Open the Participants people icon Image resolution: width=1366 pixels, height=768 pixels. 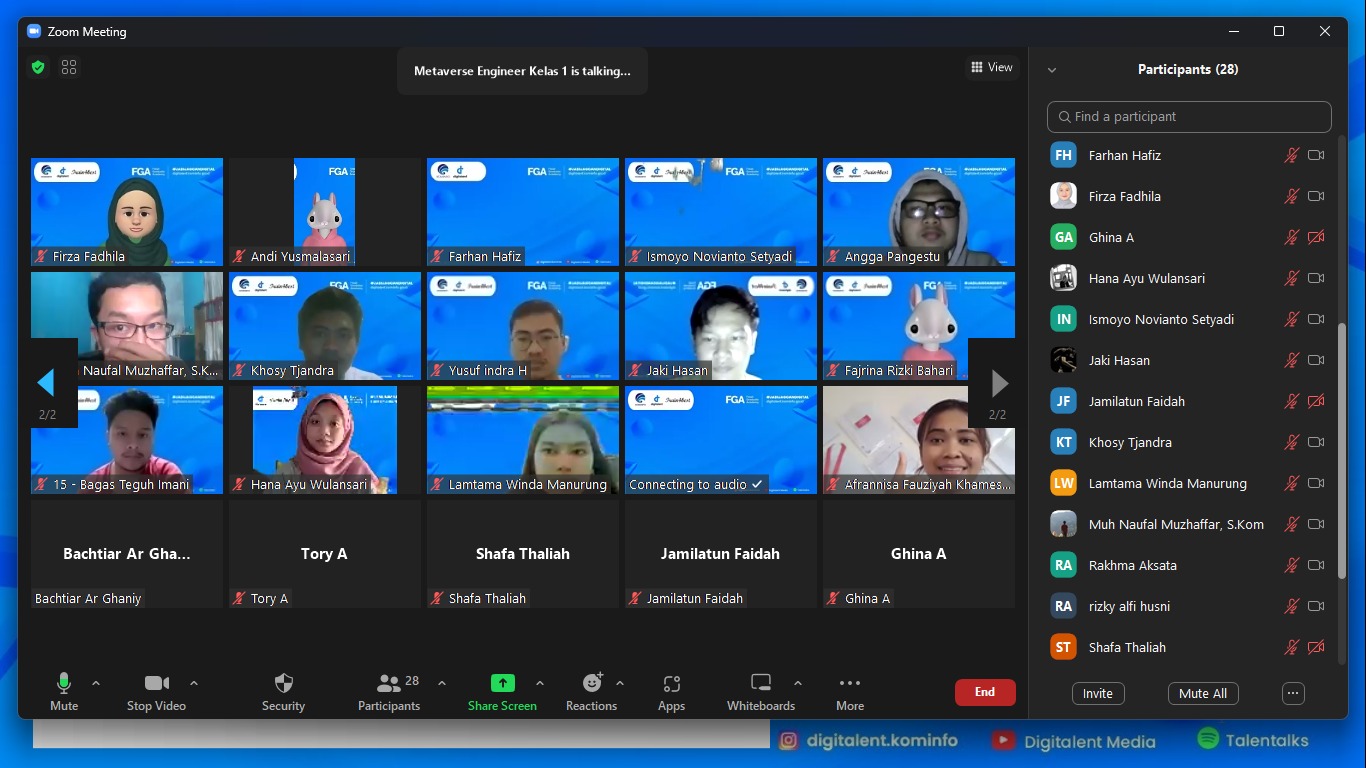click(x=388, y=684)
